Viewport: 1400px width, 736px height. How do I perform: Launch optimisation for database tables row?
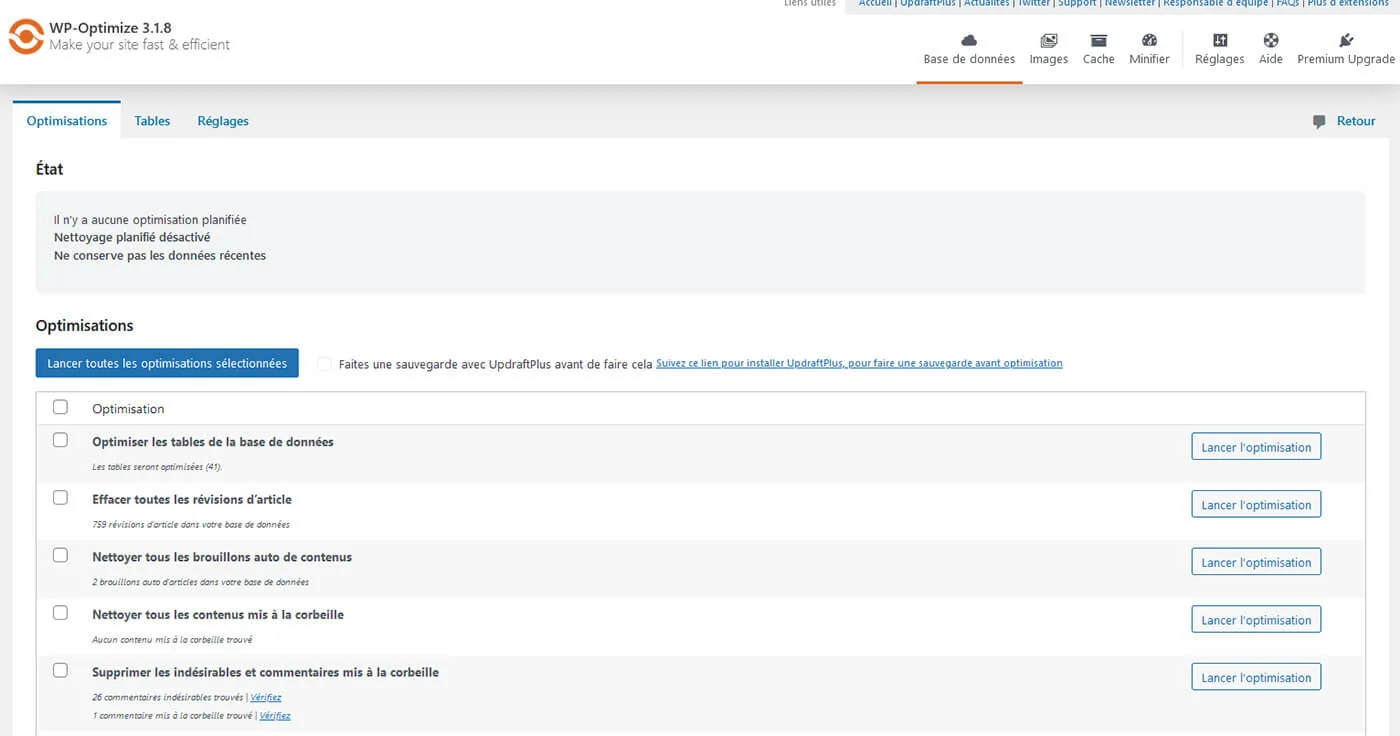pyautogui.click(x=1256, y=447)
